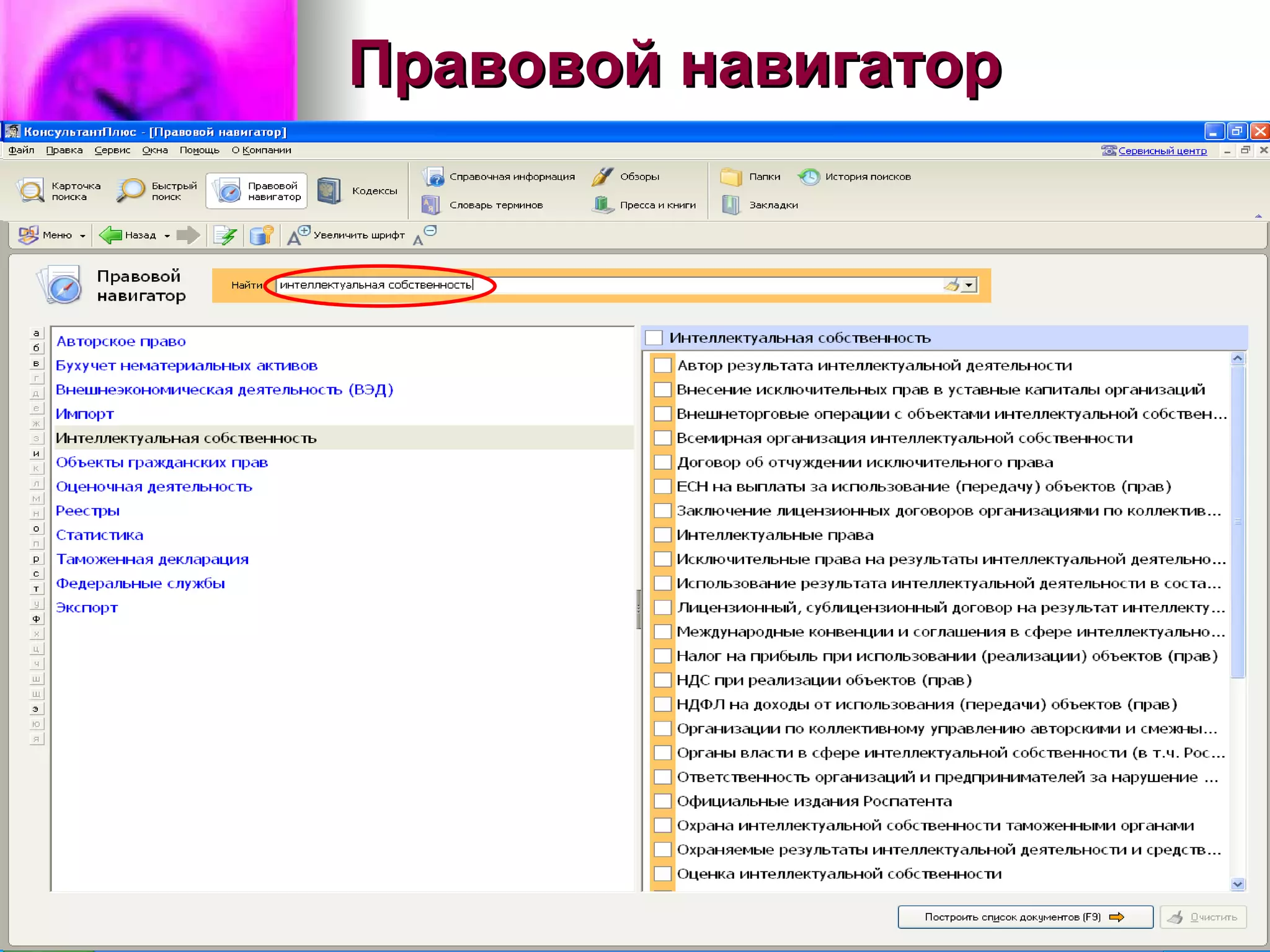Check 'Договор об отчуждении исключительного права'
This screenshot has height=952, width=1270.
pos(662,462)
